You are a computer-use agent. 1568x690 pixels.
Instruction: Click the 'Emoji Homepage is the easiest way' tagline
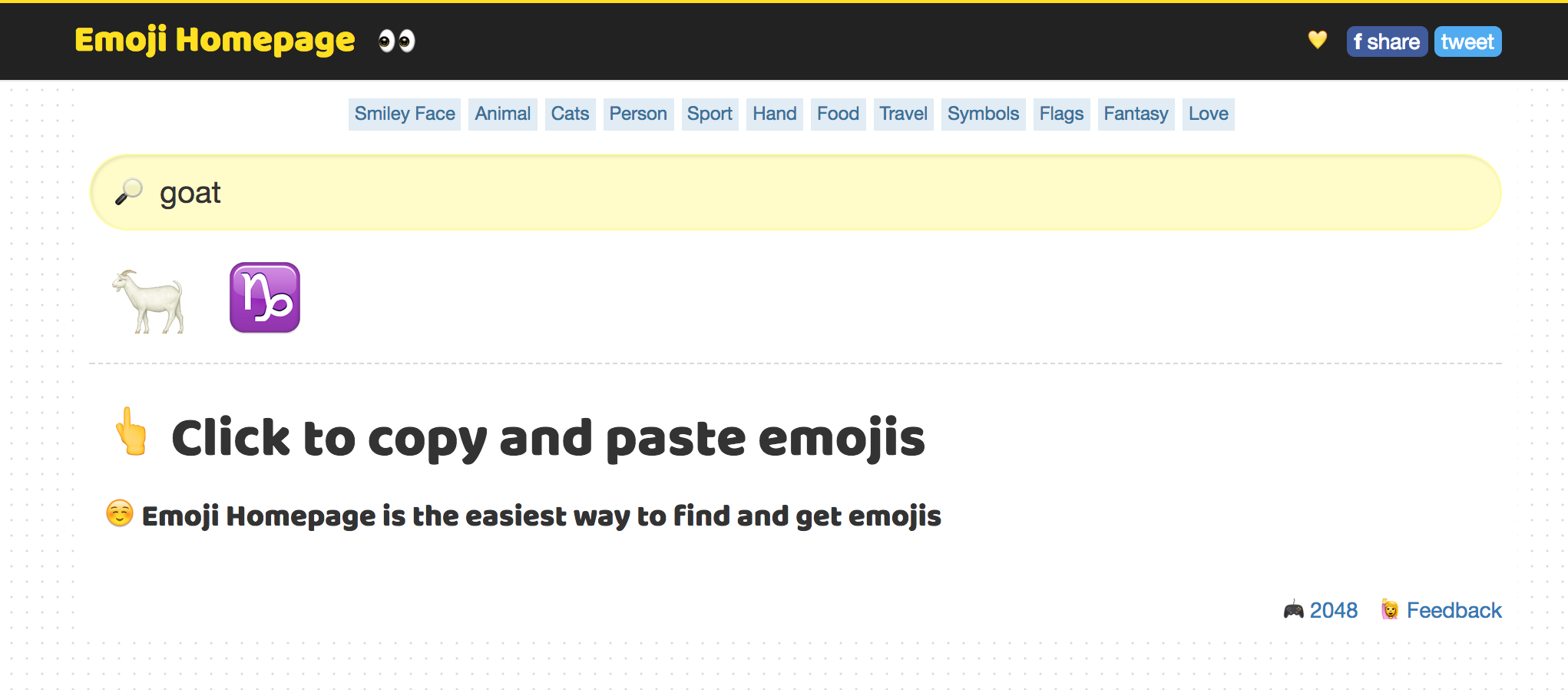541,516
